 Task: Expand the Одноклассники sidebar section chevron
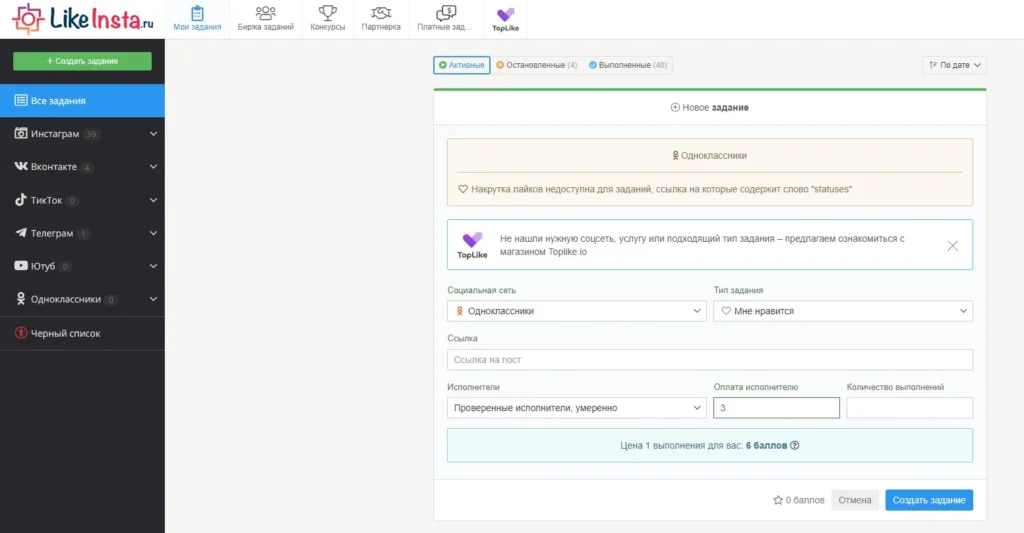pos(153,299)
